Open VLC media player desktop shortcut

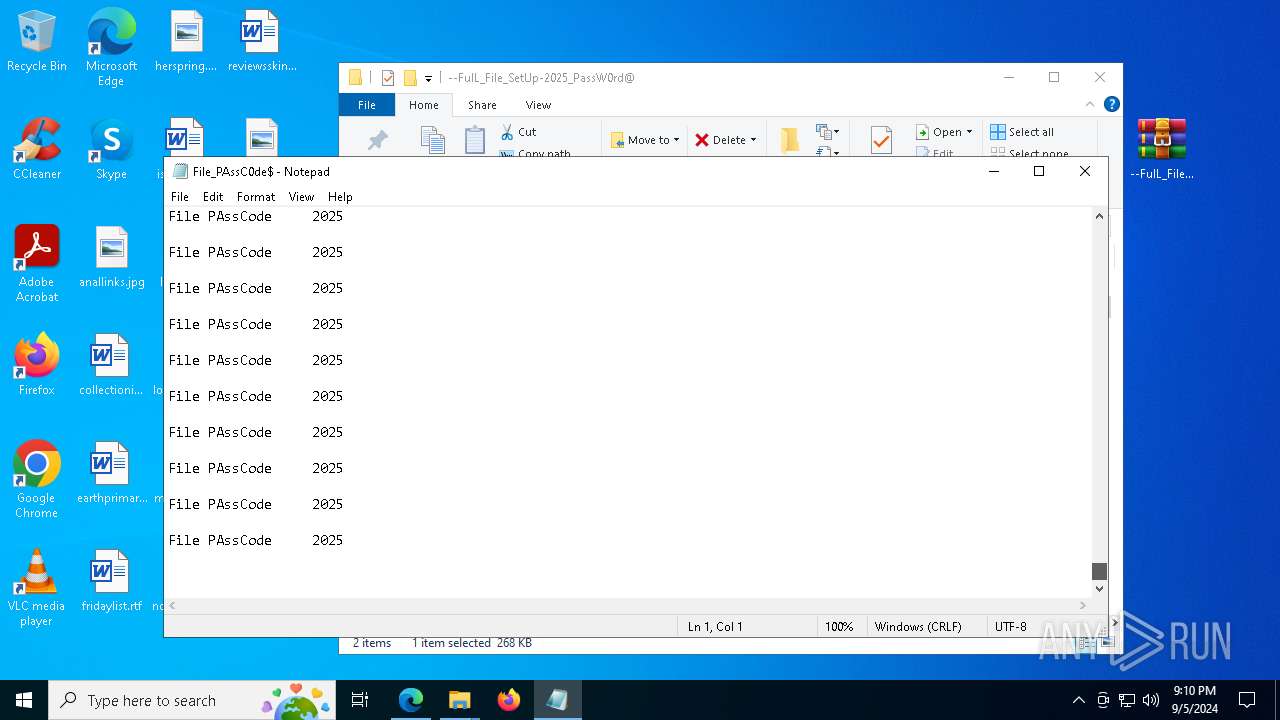37,588
